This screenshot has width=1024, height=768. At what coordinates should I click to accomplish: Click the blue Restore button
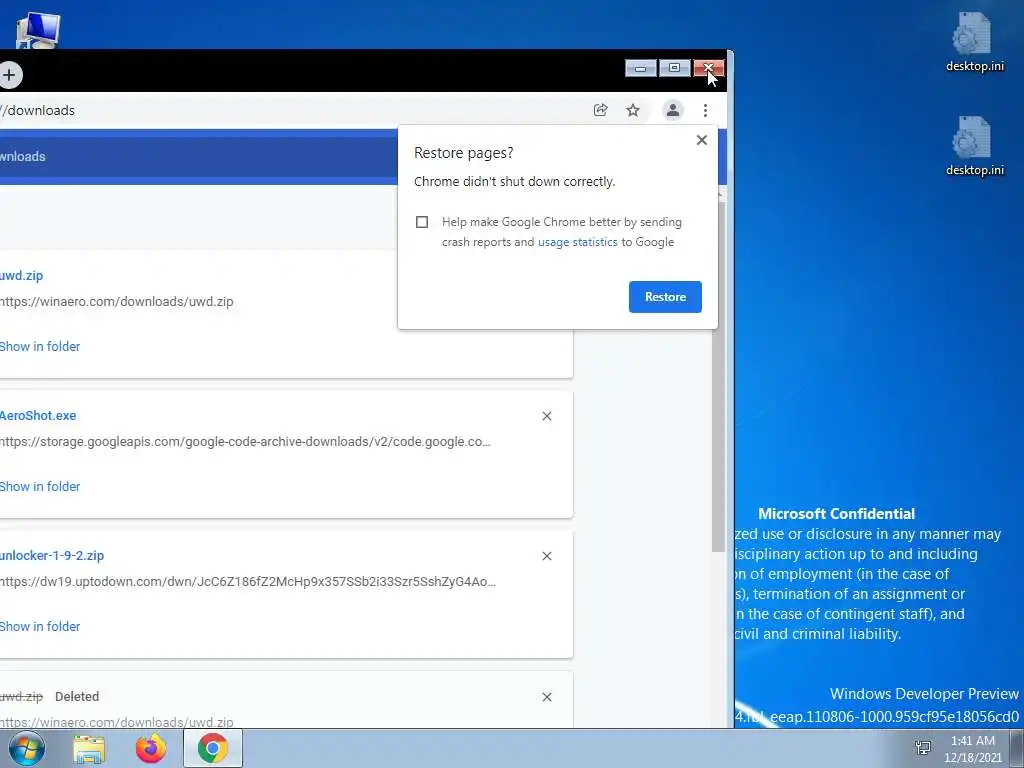665,296
